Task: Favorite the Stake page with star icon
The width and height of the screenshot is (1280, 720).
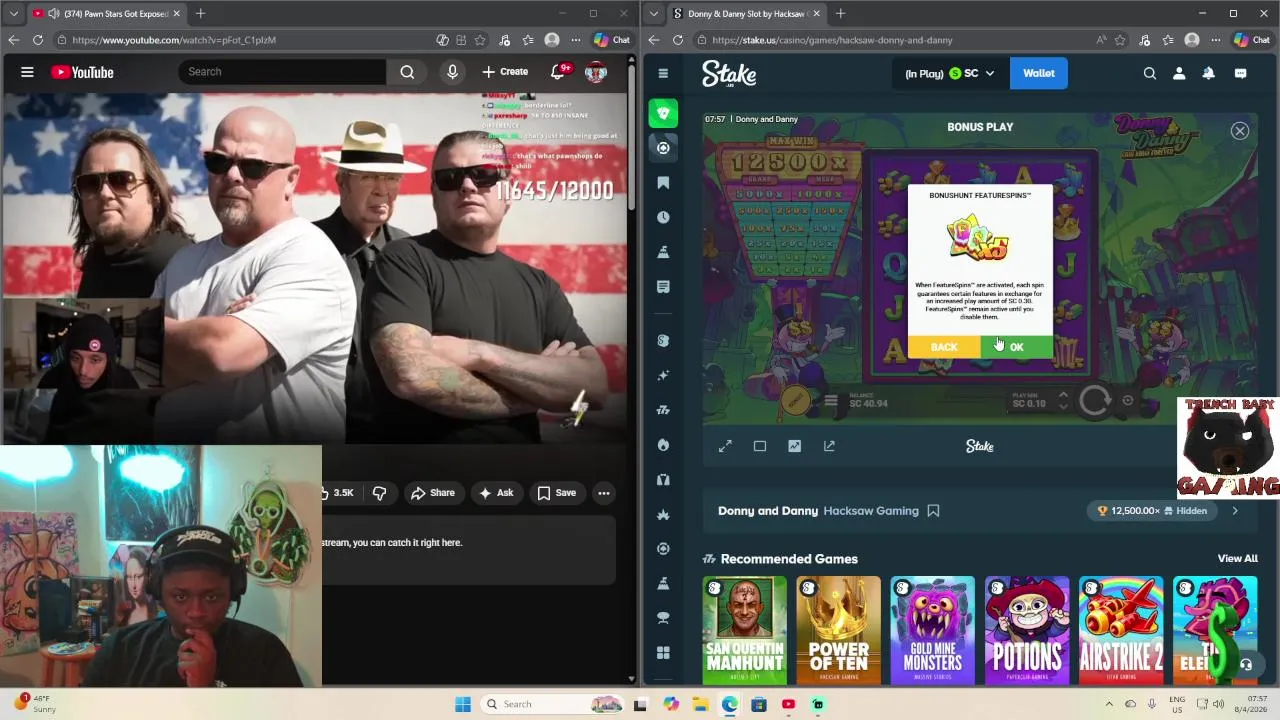Action: click(x=1120, y=40)
